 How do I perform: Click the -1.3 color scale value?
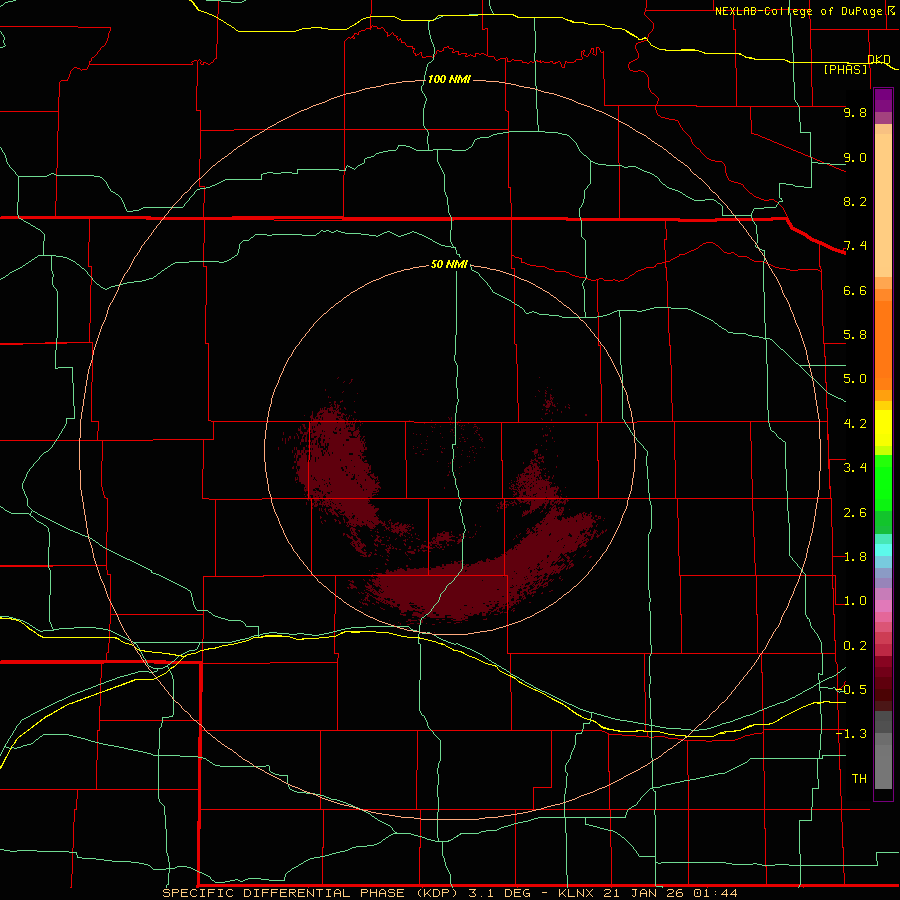coord(852,734)
